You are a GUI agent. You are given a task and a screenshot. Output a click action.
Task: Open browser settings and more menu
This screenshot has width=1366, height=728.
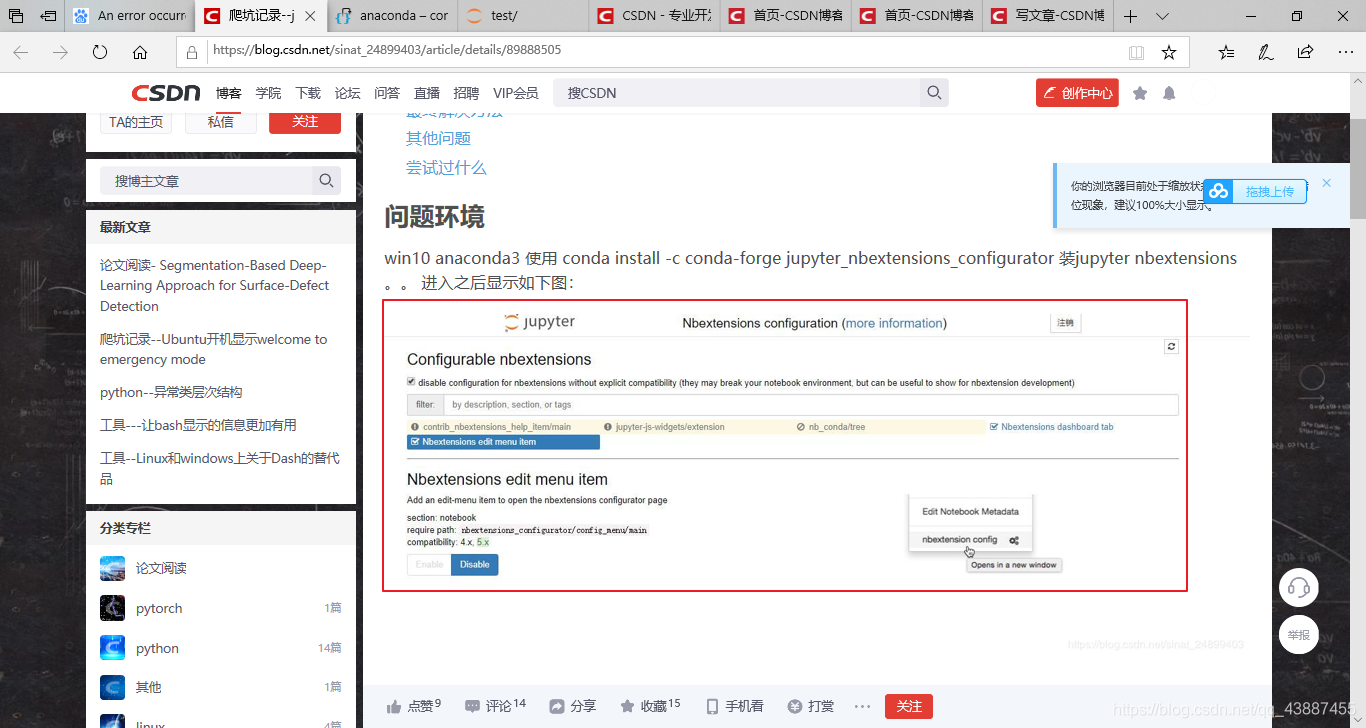click(x=1344, y=52)
